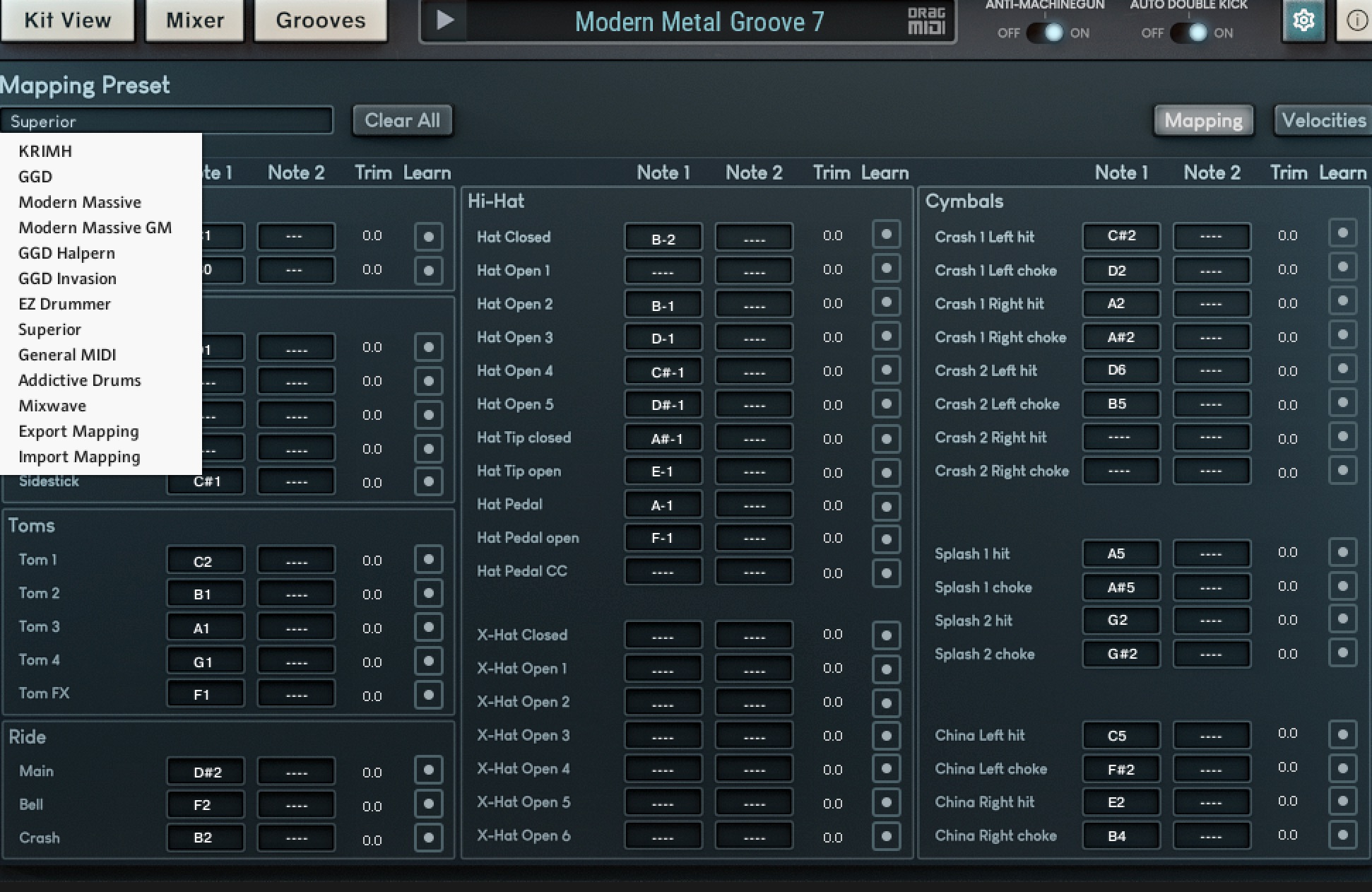Screen dimensions: 1372x892
Task: Open settings with the gear icon
Action: point(1303,21)
